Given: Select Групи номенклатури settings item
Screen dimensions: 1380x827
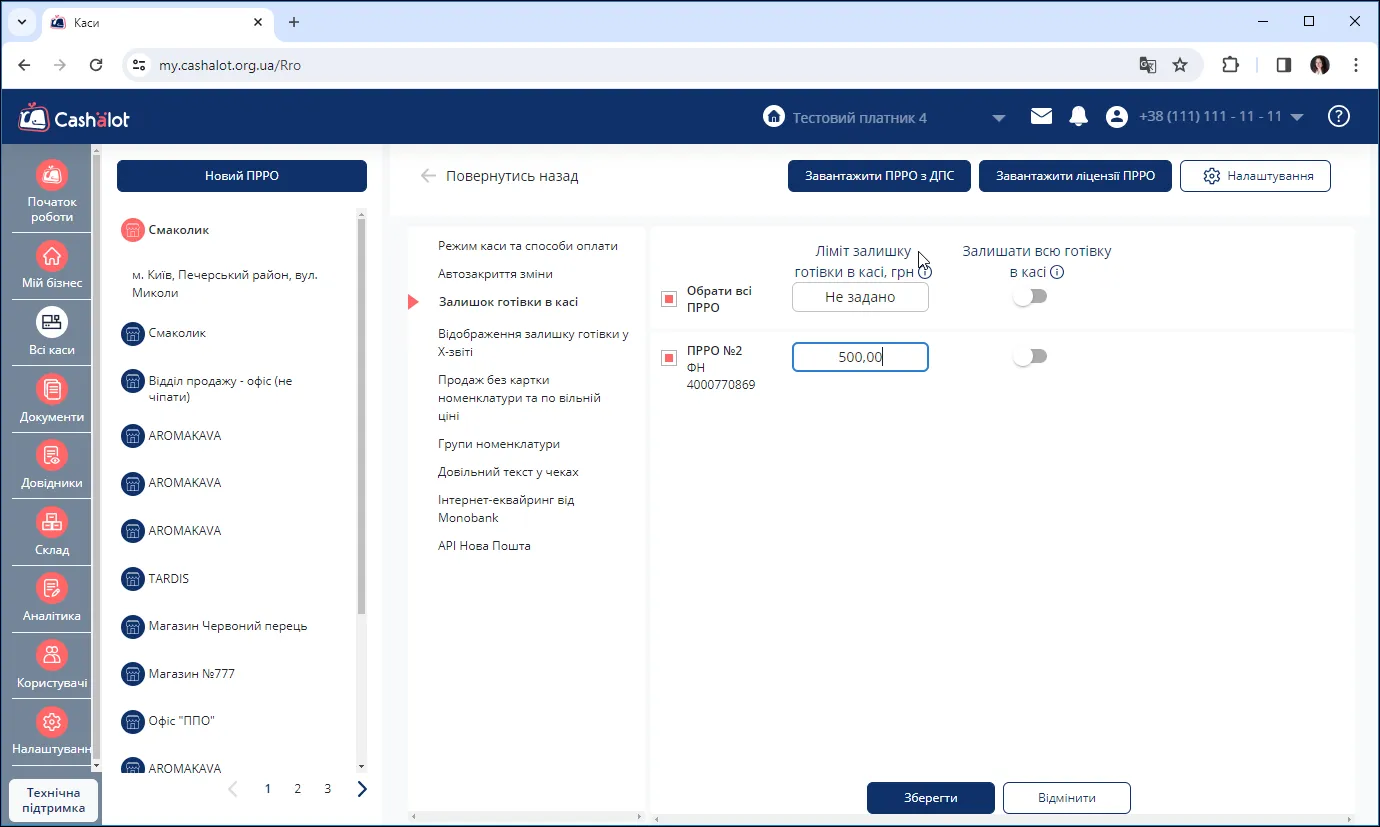Looking at the screenshot, I should click(499, 444).
